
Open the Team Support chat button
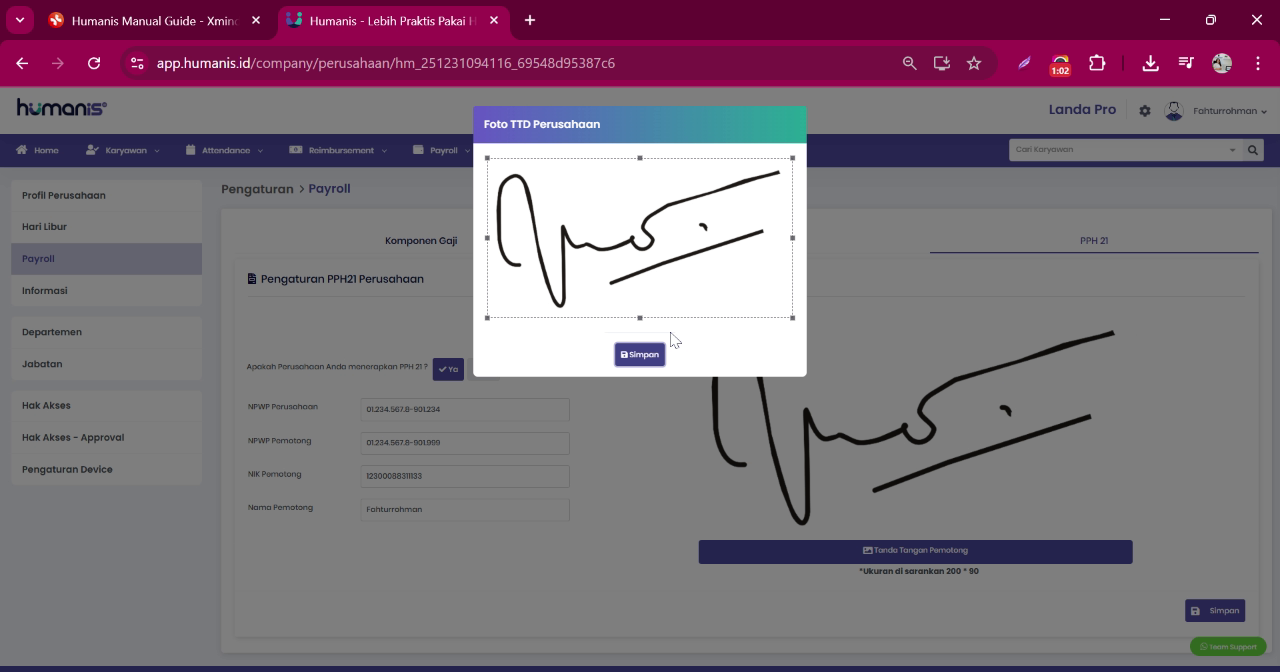click(x=1228, y=647)
